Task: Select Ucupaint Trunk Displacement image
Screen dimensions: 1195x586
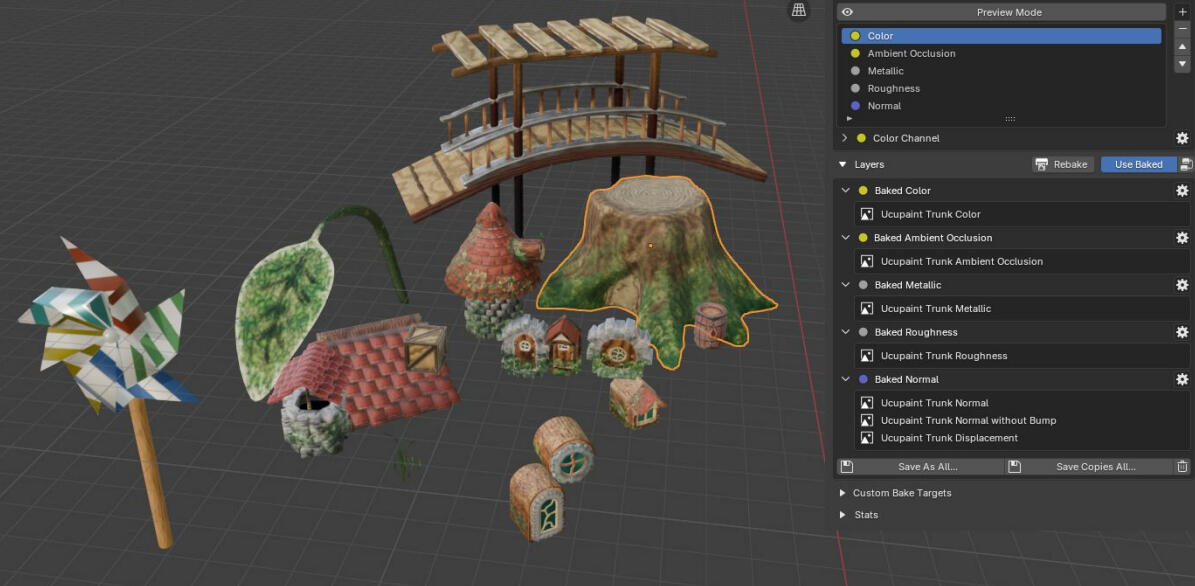Action: click(949, 438)
